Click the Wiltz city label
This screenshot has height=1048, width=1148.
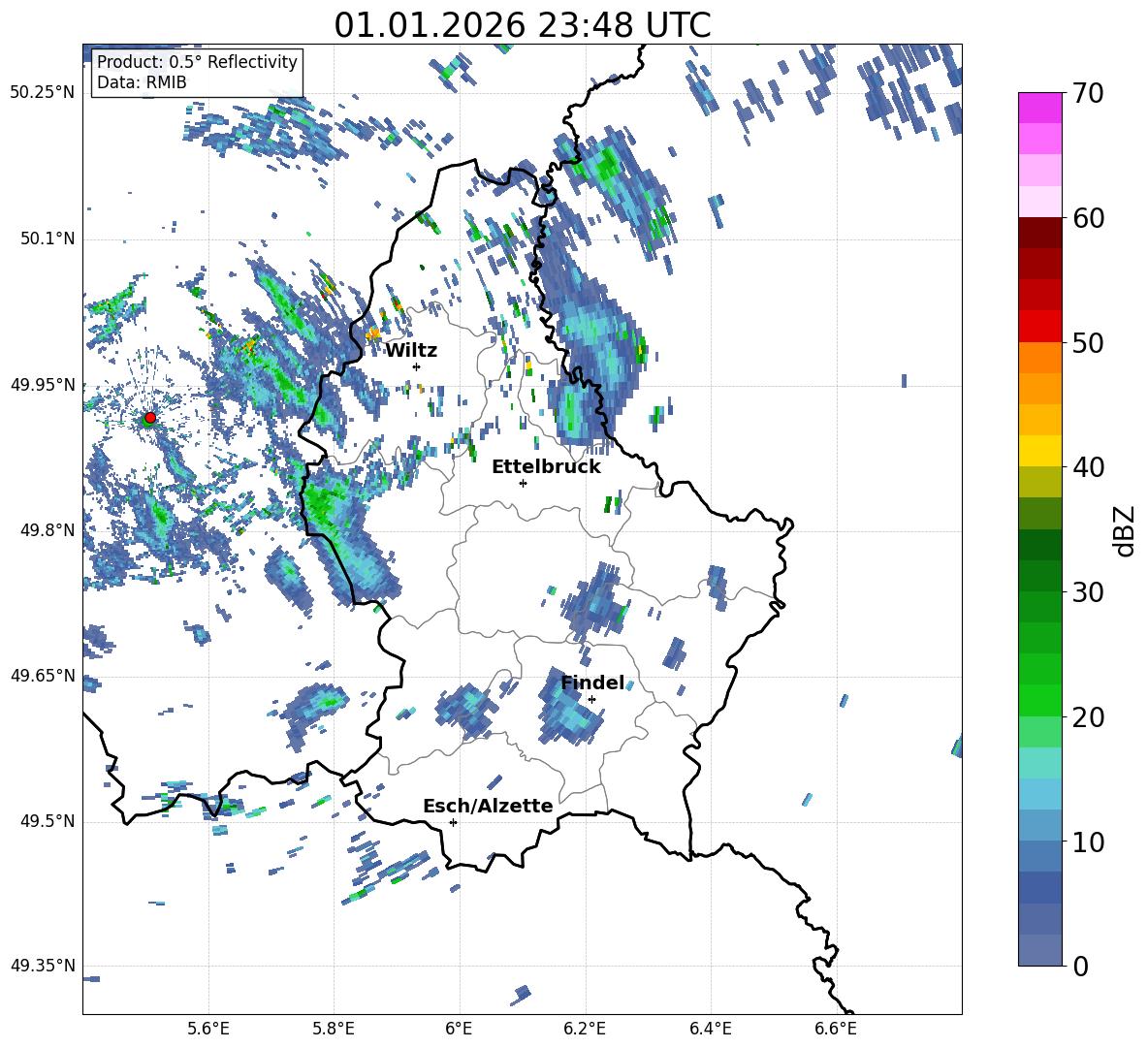[x=411, y=351]
